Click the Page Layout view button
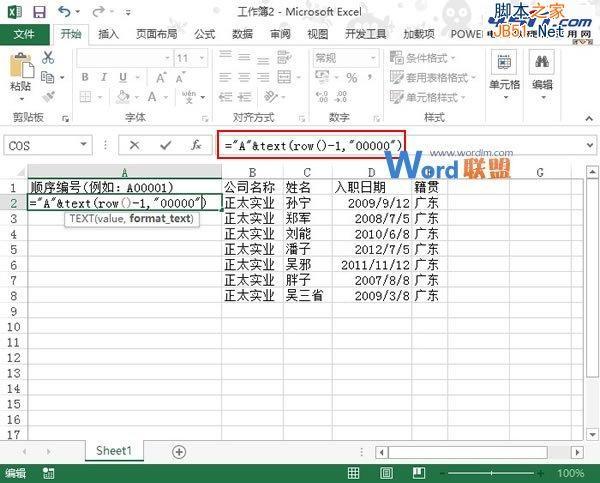The height and width of the screenshot is (483, 600). coord(386,473)
